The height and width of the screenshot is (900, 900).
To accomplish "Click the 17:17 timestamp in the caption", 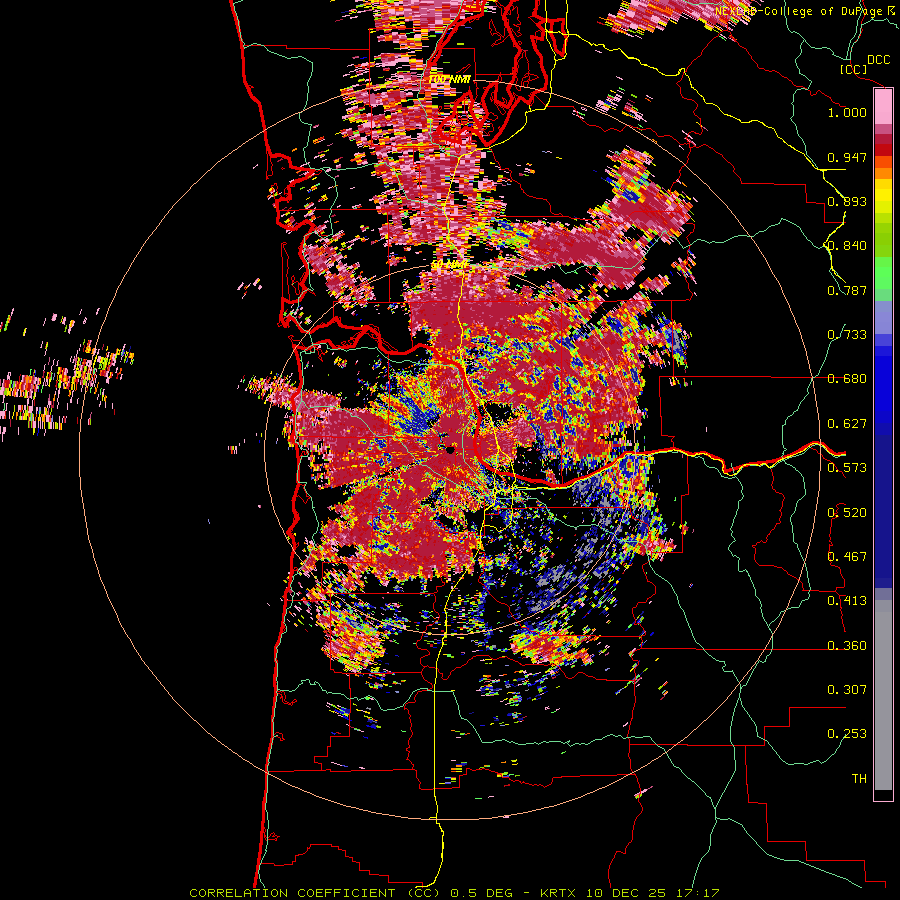I will 697,893.
